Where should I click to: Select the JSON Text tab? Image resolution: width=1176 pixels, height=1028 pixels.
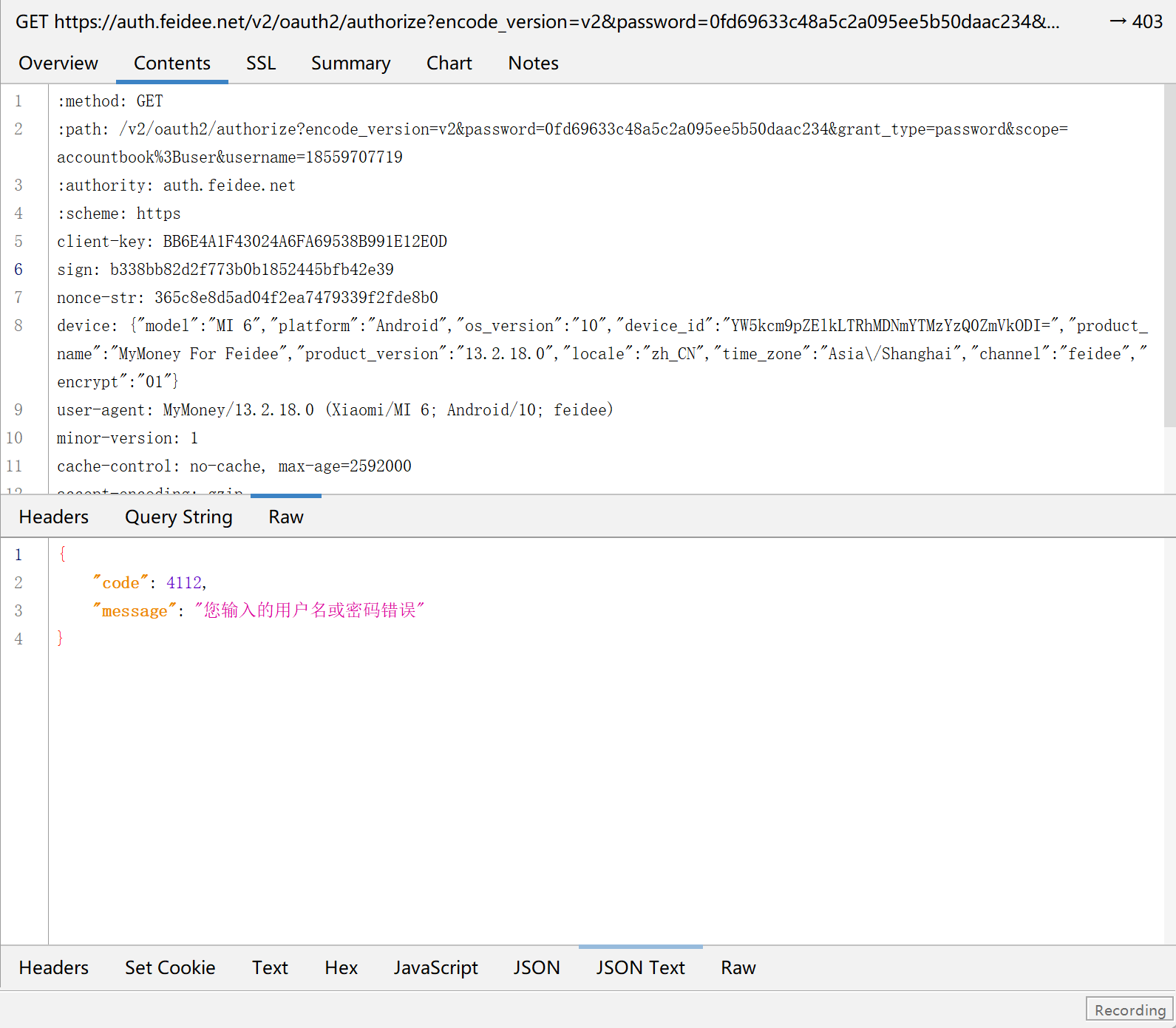[641, 967]
